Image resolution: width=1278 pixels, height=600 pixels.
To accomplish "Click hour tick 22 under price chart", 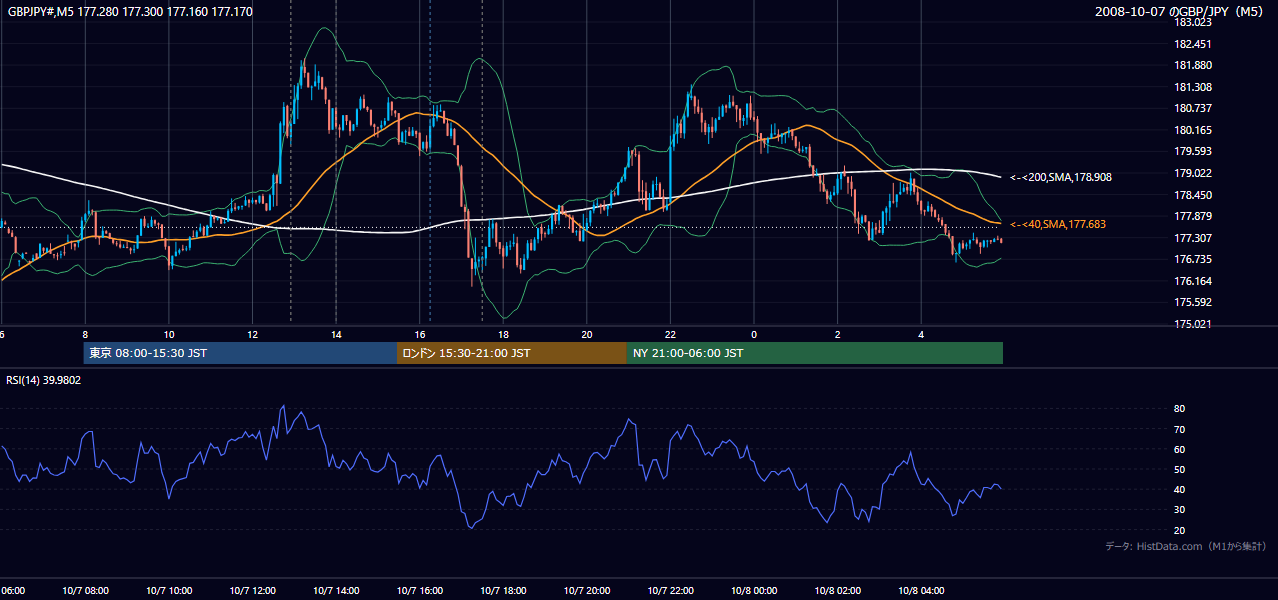I will pyautogui.click(x=670, y=334).
